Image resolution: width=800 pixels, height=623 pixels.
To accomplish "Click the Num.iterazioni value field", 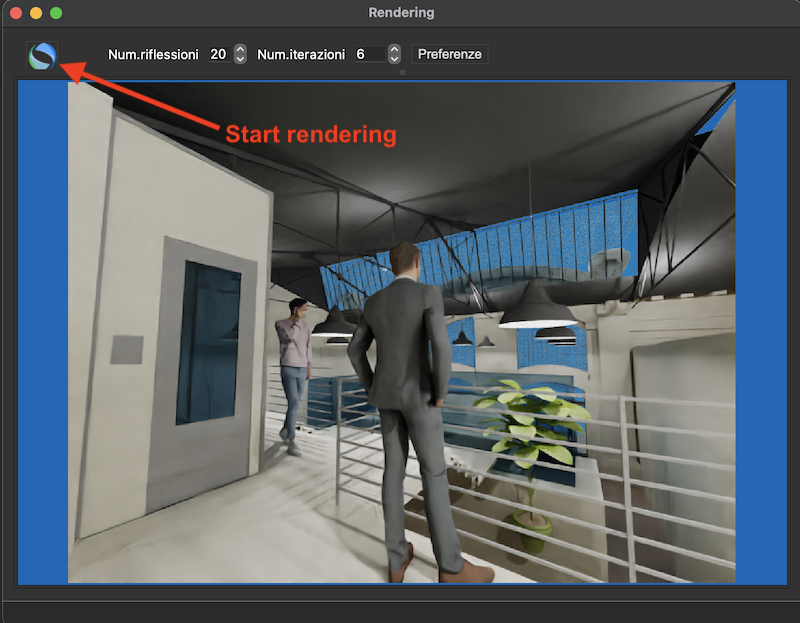I will [370, 54].
